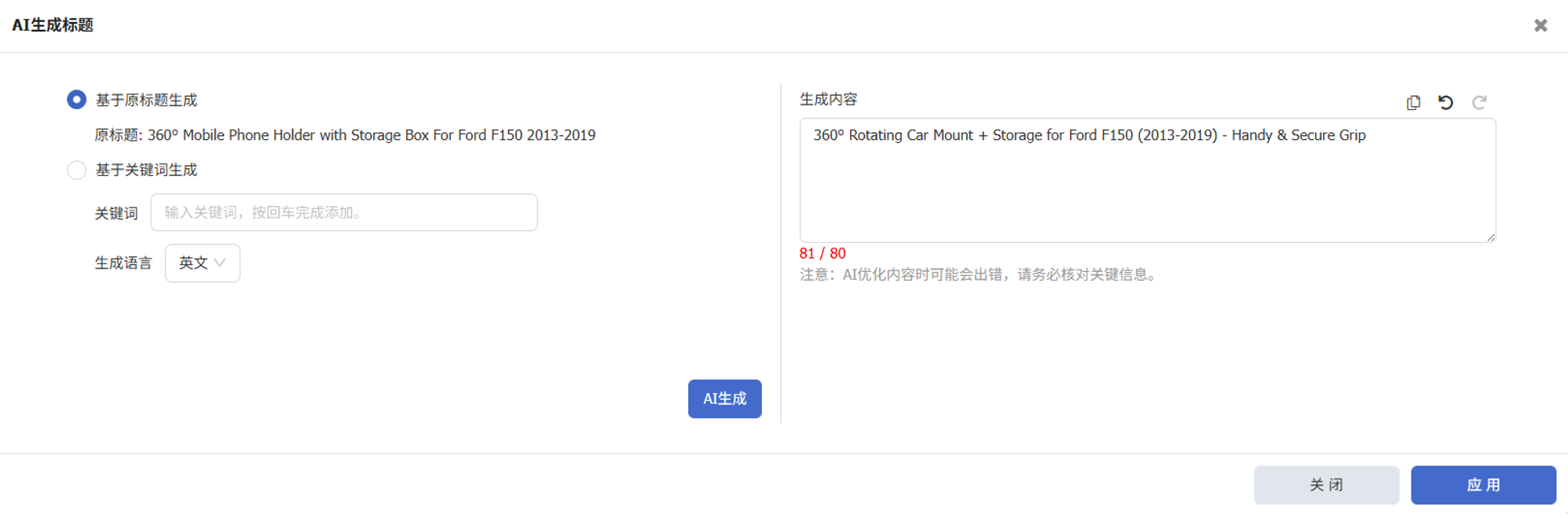Grab the text area resize handle corner

click(1490, 237)
